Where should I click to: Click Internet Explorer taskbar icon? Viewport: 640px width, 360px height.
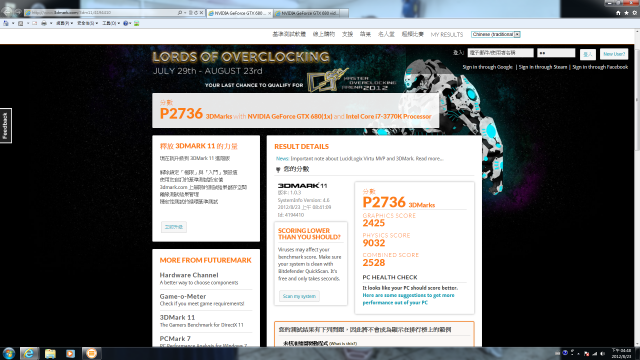(x=29, y=353)
